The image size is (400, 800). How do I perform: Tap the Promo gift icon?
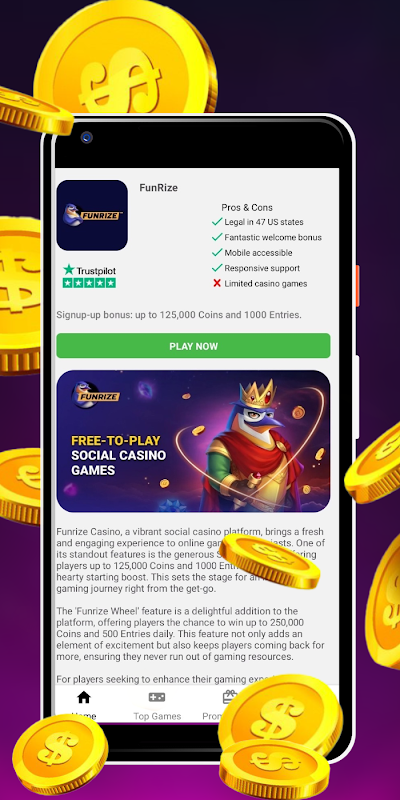[x=228, y=697]
